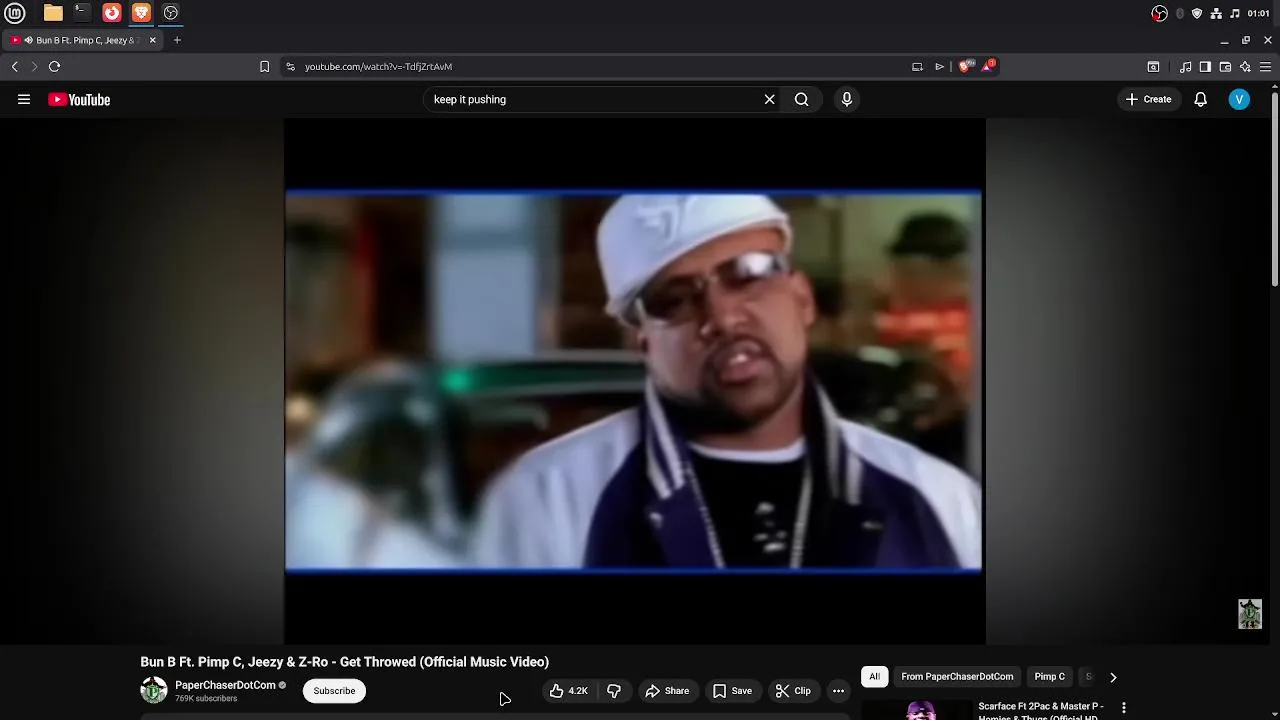
Task: Open the music tray applet
Action: [1235, 13]
